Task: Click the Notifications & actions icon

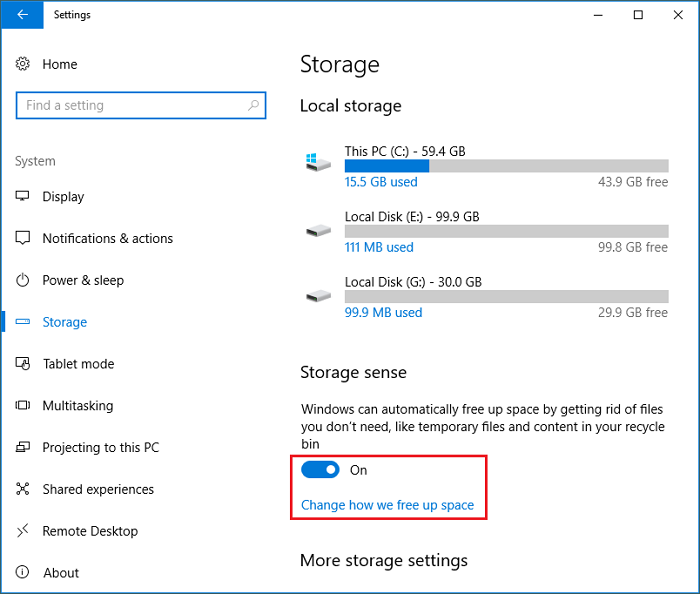Action: [23, 239]
